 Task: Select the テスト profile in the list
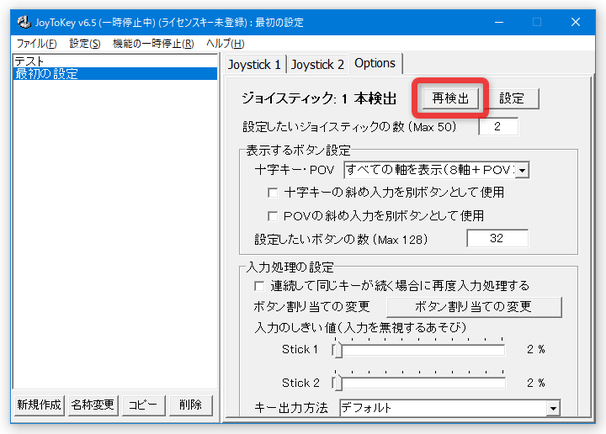tap(115, 61)
